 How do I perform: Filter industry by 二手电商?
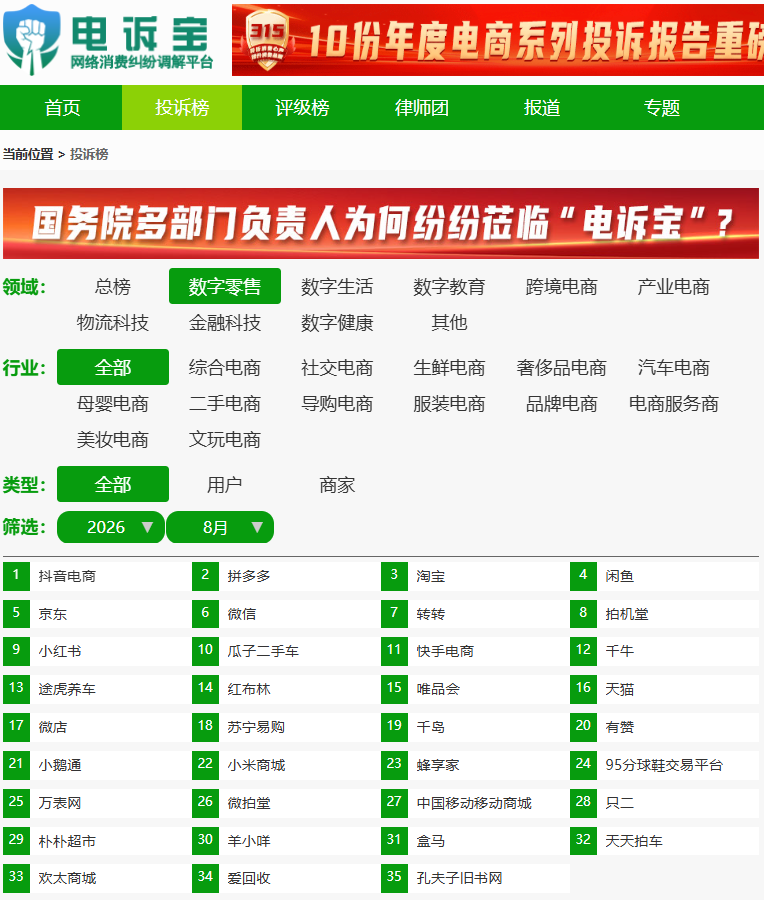pos(225,404)
